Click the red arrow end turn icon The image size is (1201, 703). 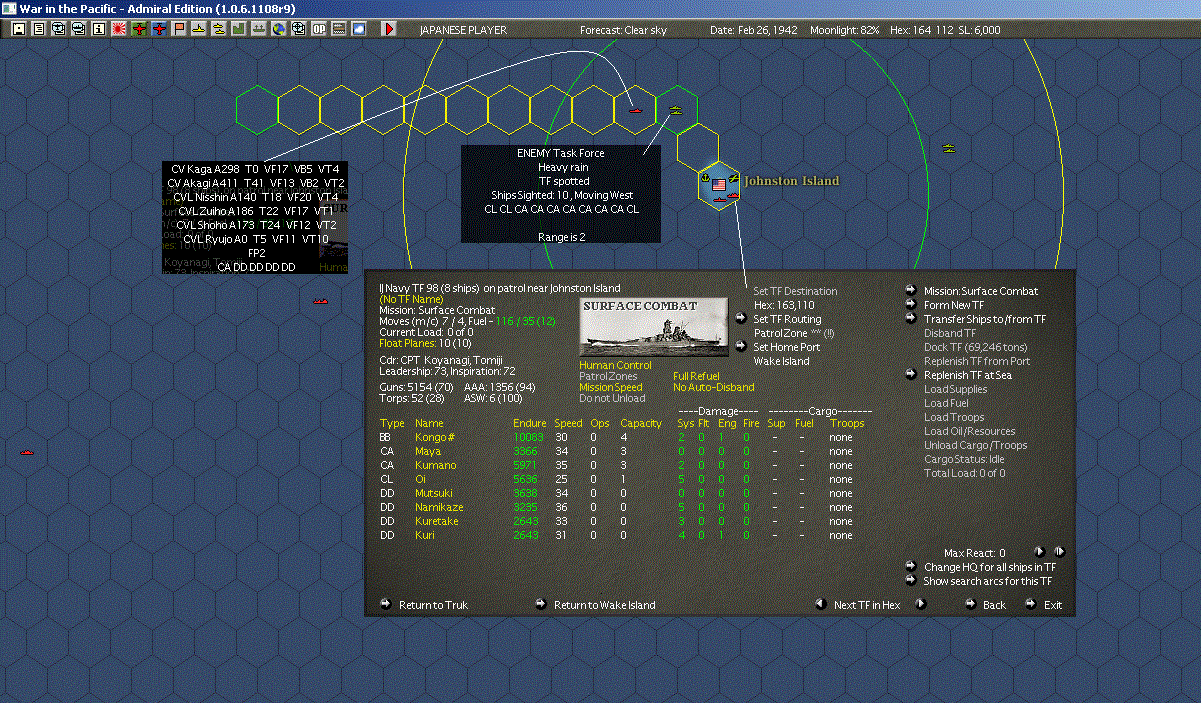(389, 29)
